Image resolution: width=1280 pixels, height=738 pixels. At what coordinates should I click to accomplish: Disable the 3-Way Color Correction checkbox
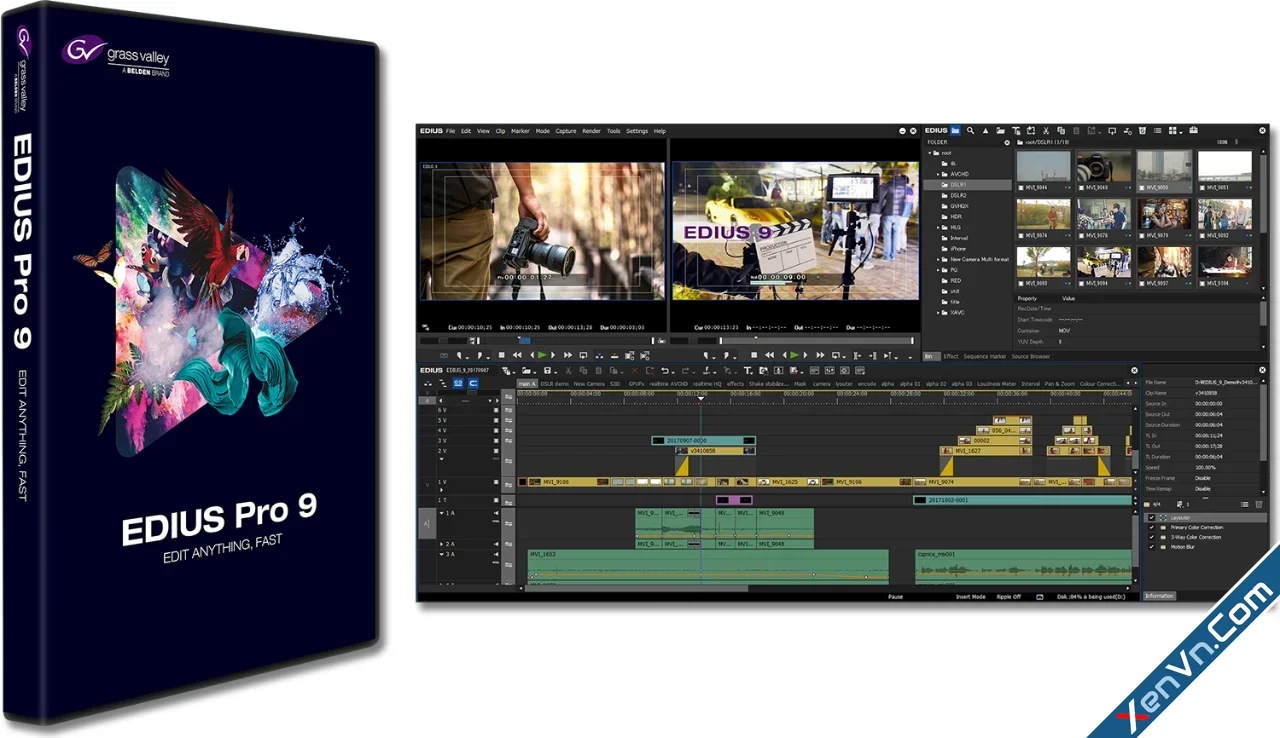[1150, 537]
